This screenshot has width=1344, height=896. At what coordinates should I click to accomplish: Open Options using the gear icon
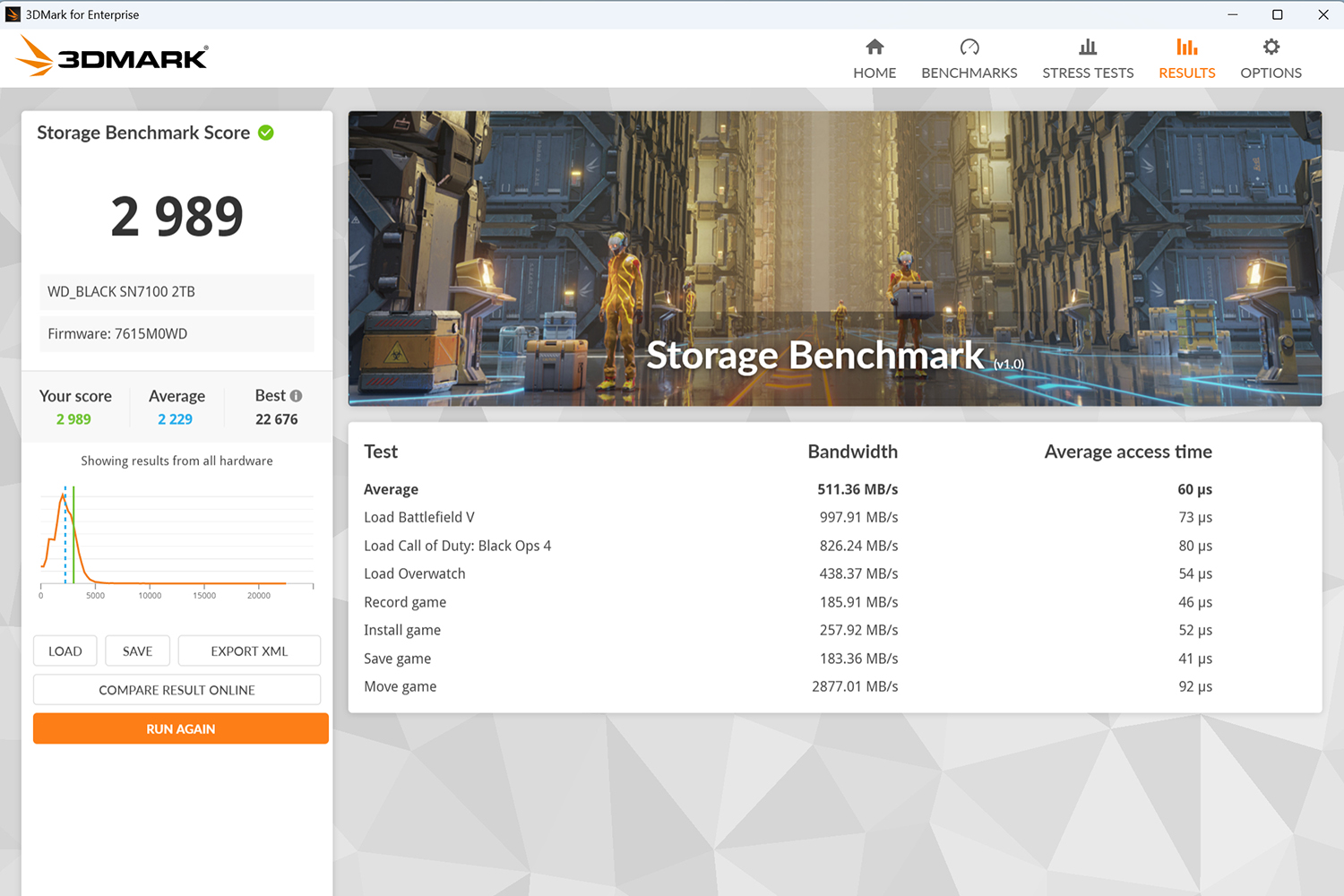(1271, 47)
